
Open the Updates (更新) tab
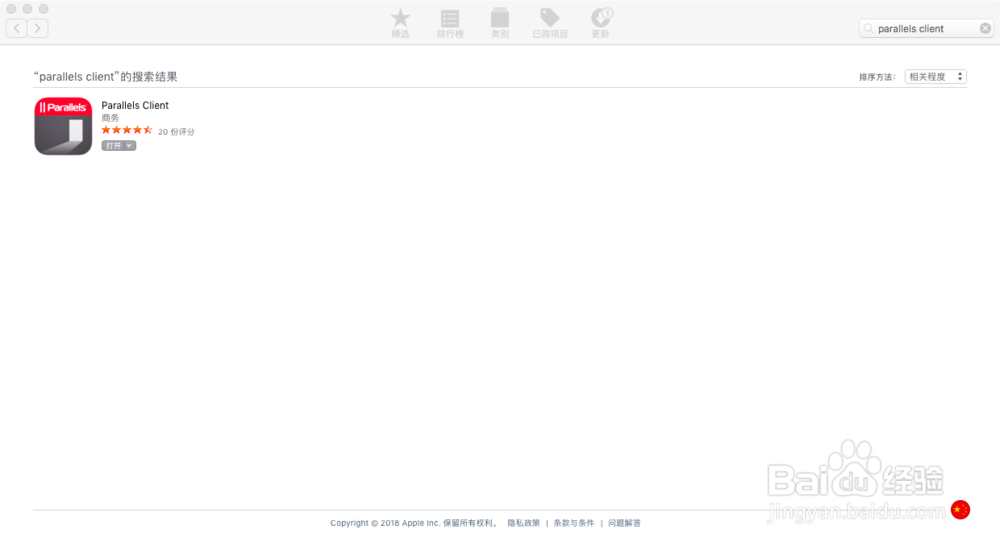[x=601, y=23]
